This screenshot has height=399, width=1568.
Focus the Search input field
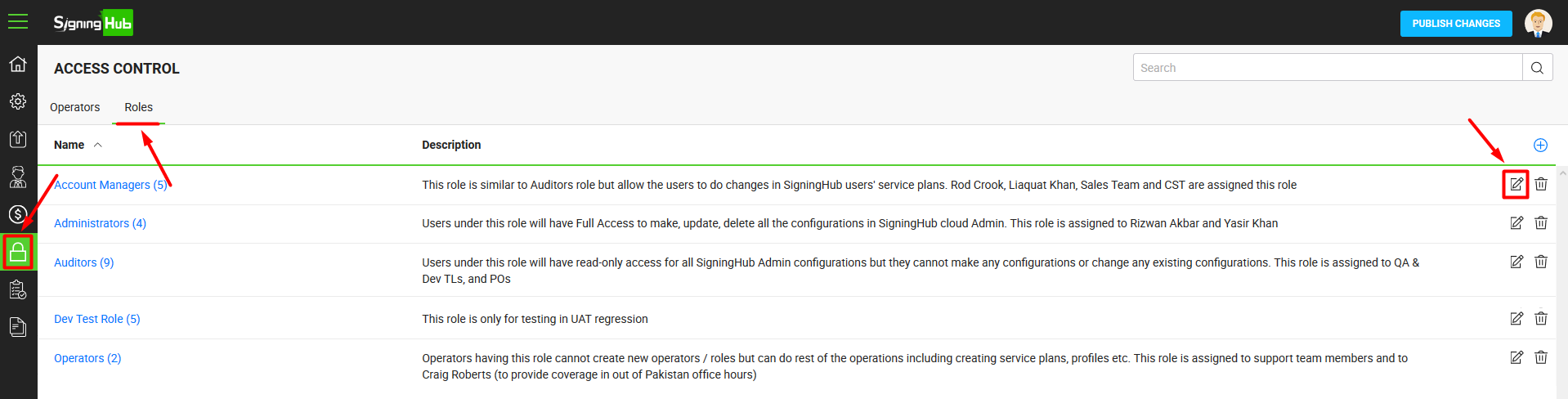1328,68
